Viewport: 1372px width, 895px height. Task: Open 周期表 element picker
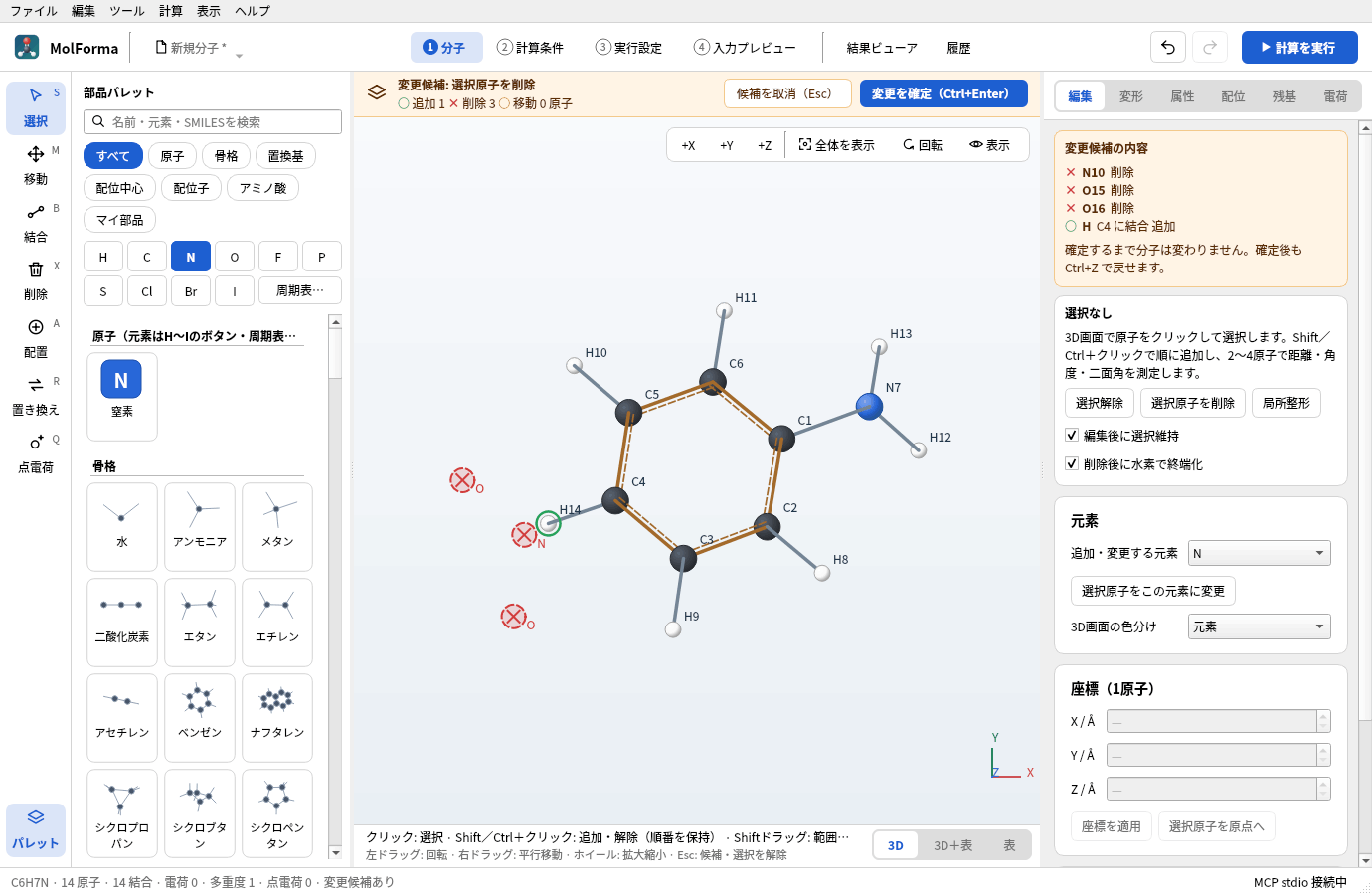click(x=300, y=290)
